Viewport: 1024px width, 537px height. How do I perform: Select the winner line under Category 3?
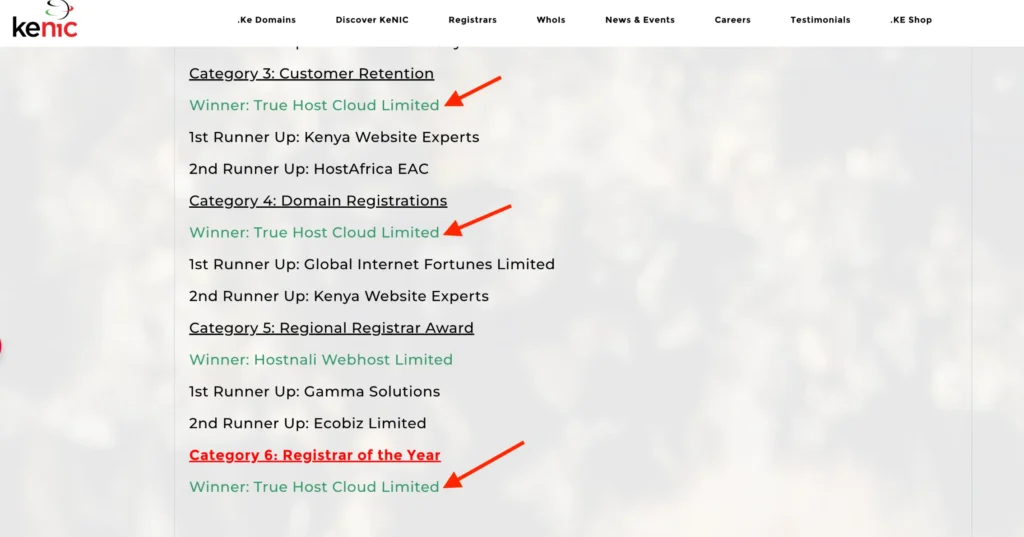point(314,105)
